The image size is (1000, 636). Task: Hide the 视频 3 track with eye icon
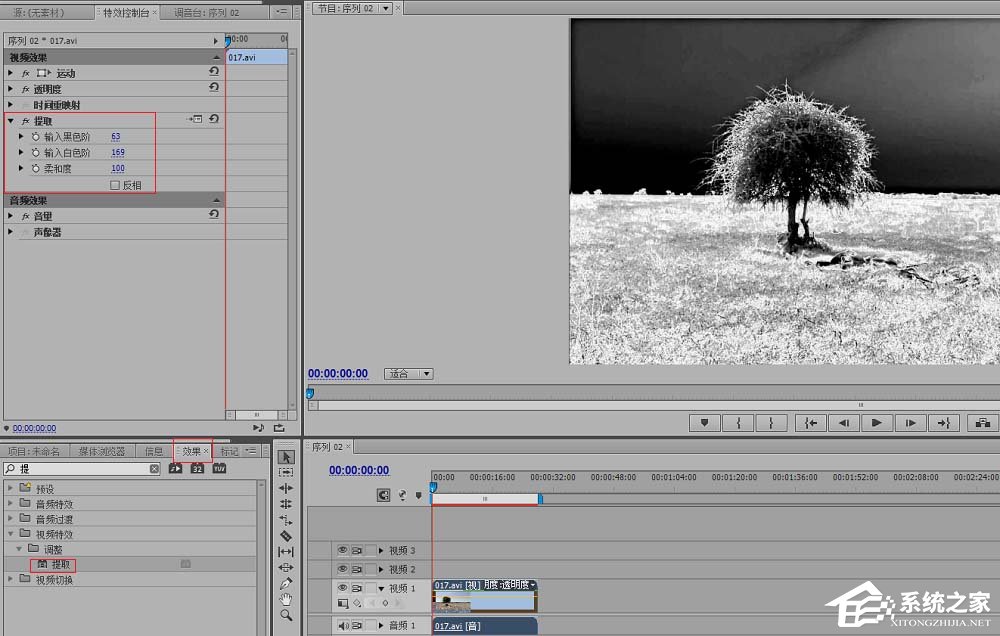342,550
